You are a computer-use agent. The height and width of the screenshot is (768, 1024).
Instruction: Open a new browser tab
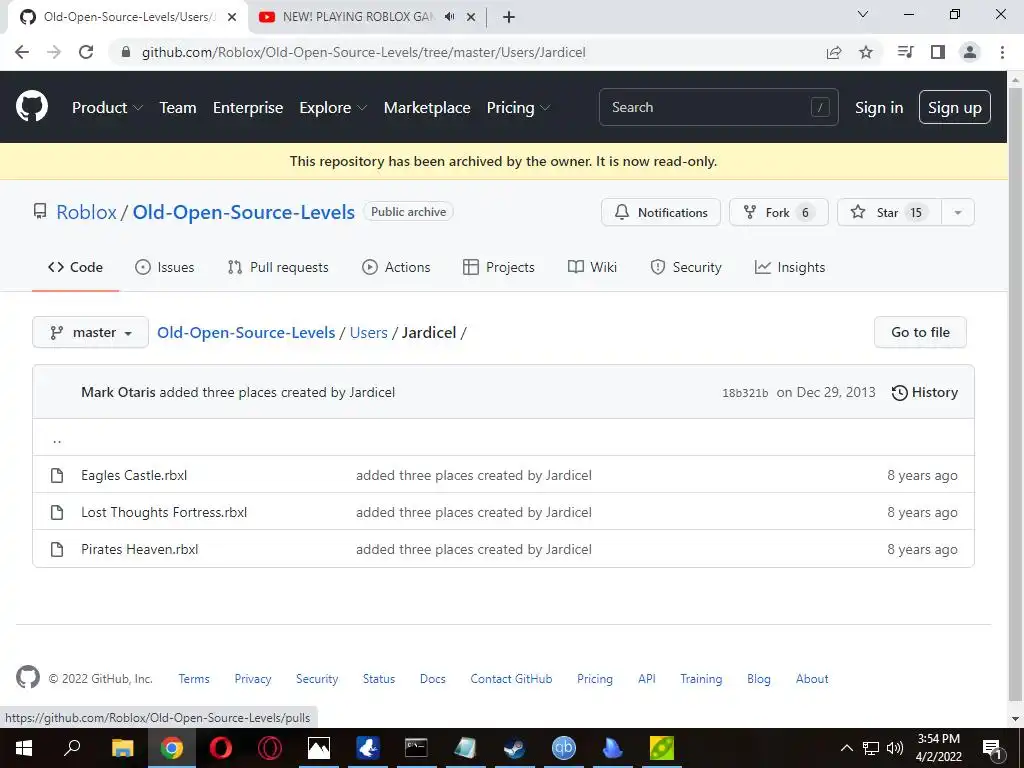pyautogui.click(x=509, y=17)
